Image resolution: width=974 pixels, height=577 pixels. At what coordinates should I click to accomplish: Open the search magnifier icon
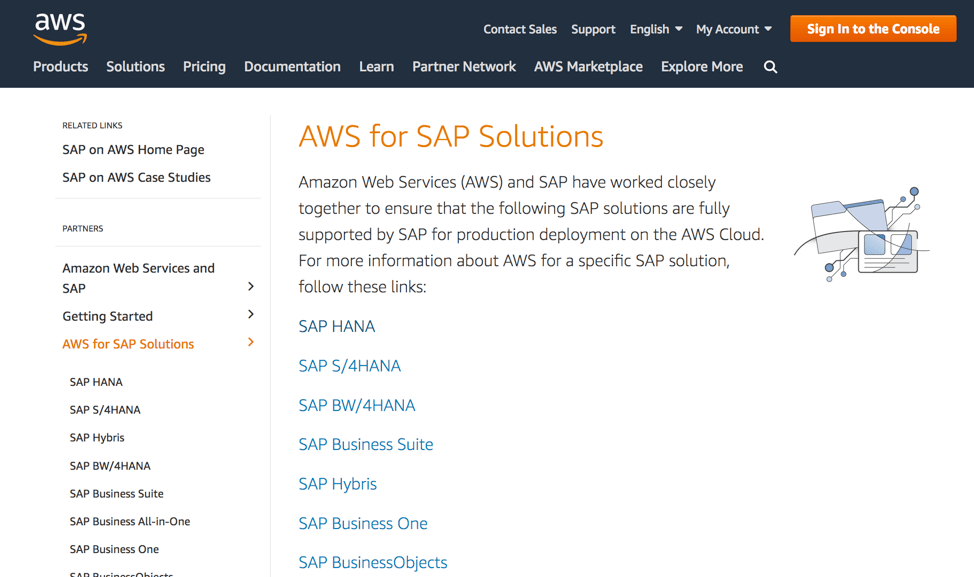pyautogui.click(x=770, y=67)
